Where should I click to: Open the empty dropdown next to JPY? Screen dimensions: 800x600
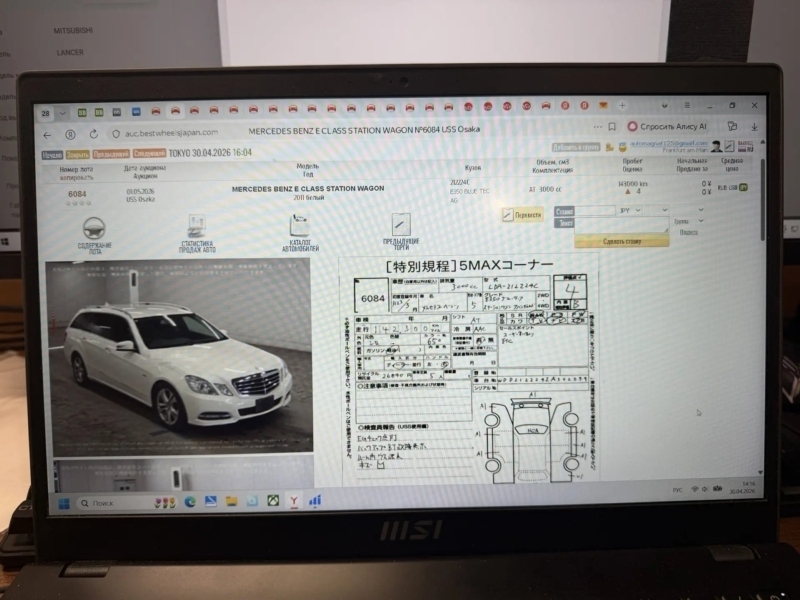[x=656, y=210]
